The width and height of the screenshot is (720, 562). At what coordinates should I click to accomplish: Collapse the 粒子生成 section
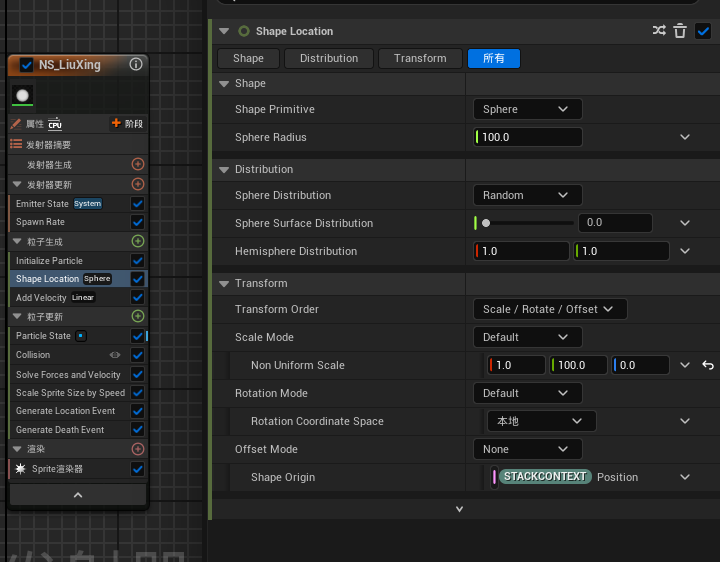(17, 241)
